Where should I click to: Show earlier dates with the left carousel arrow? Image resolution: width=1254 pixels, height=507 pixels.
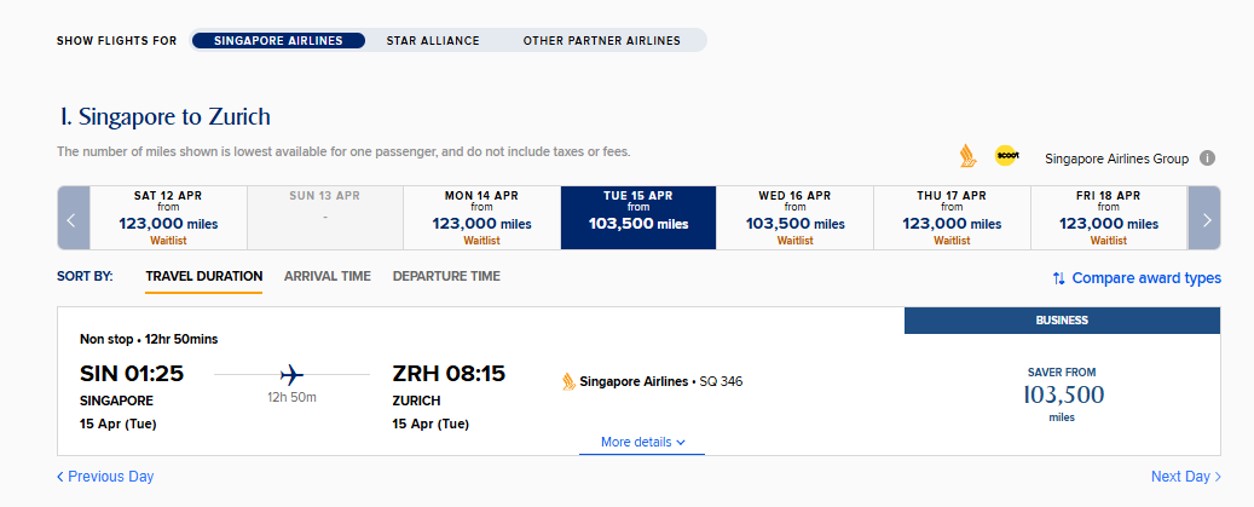click(x=73, y=218)
